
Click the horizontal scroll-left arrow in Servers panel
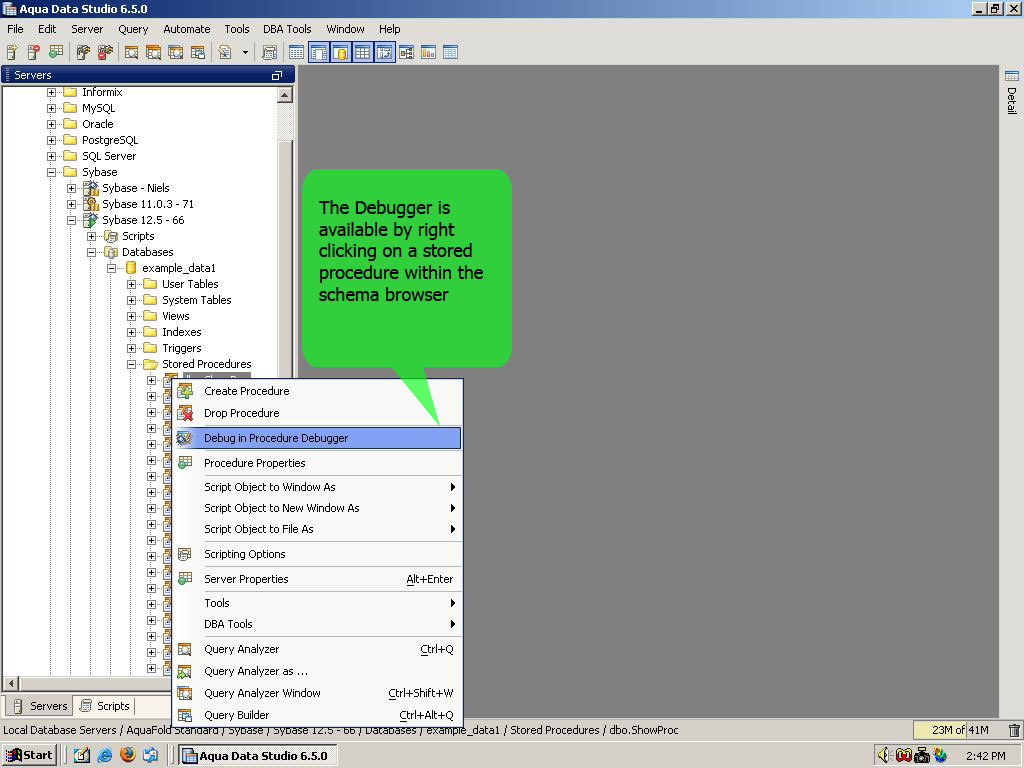tap(10, 684)
